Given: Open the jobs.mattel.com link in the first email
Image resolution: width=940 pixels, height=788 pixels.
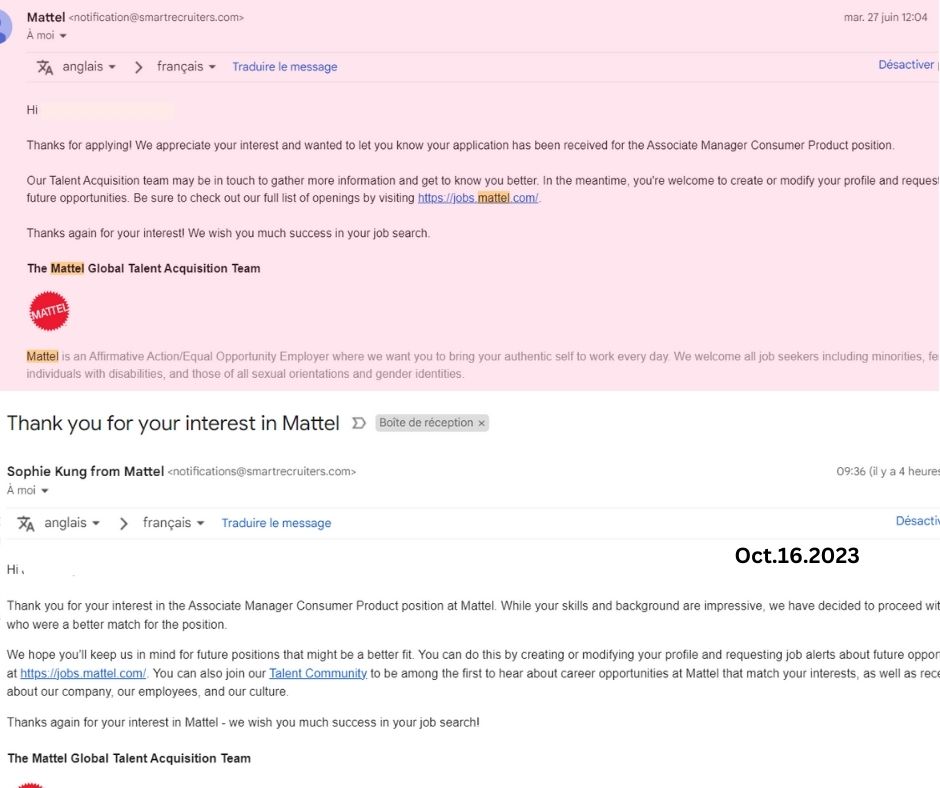Looking at the screenshot, I should point(478,198).
